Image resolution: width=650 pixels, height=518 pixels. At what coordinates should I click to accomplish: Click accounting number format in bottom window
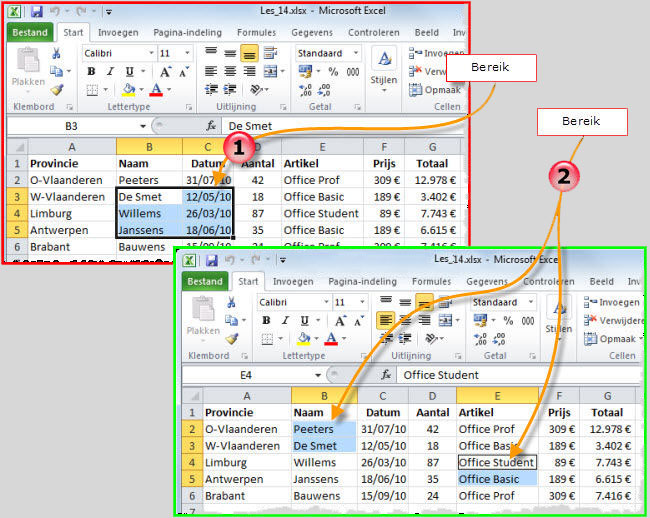[x=480, y=320]
